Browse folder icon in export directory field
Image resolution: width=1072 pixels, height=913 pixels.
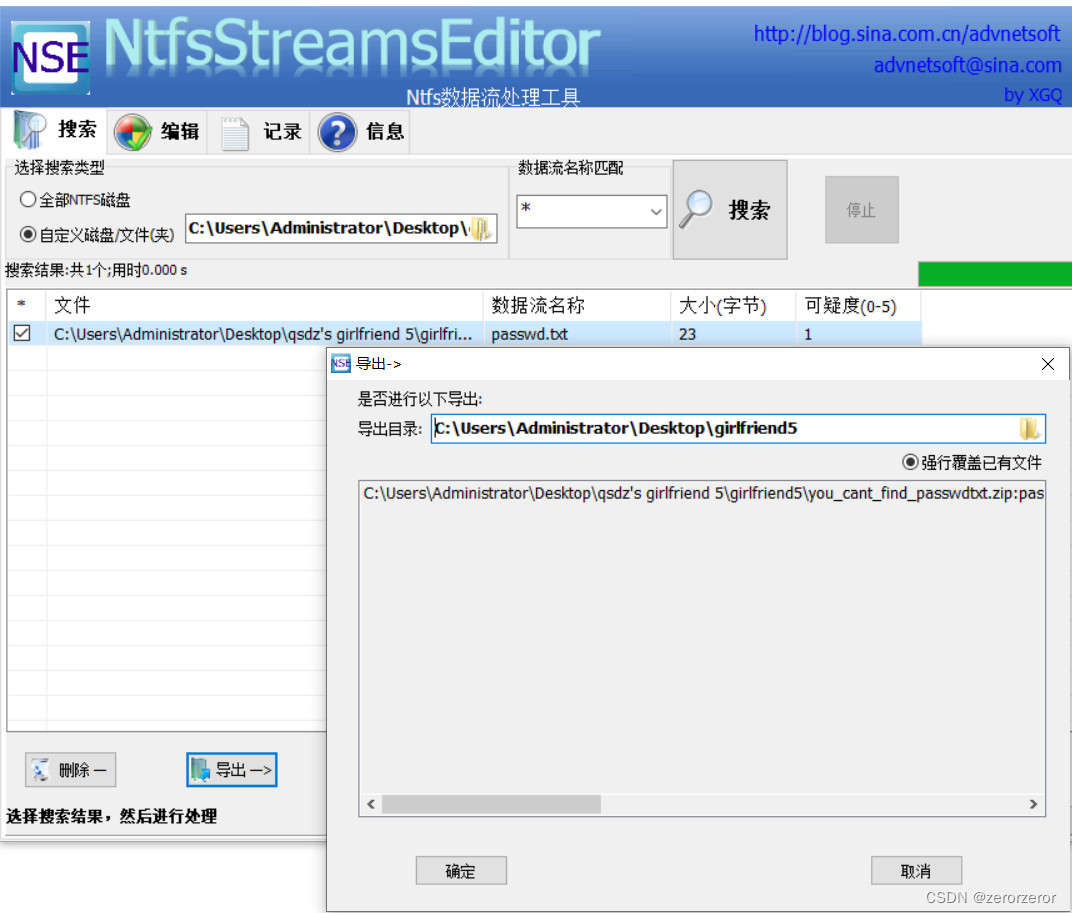tap(1030, 429)
